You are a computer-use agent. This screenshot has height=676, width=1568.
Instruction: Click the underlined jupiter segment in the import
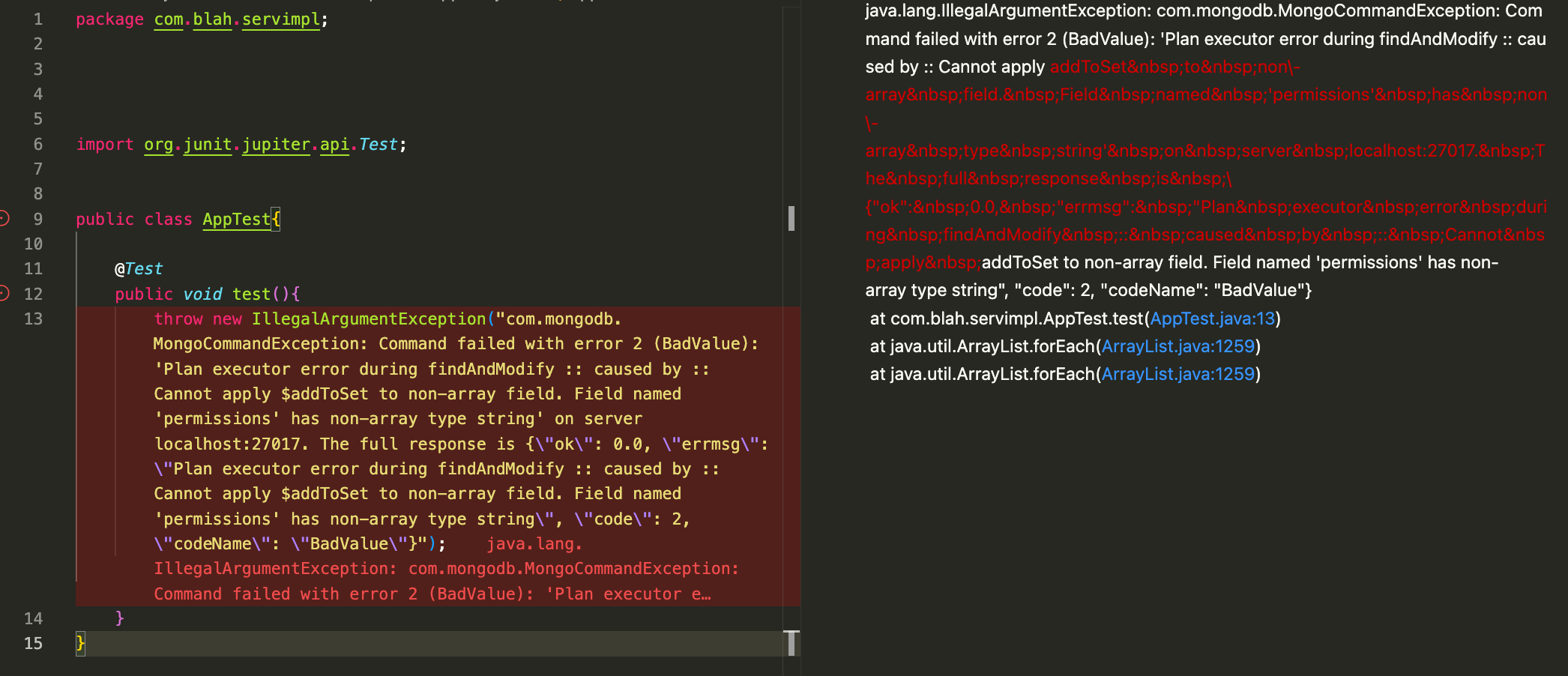[x=276, y=144]
